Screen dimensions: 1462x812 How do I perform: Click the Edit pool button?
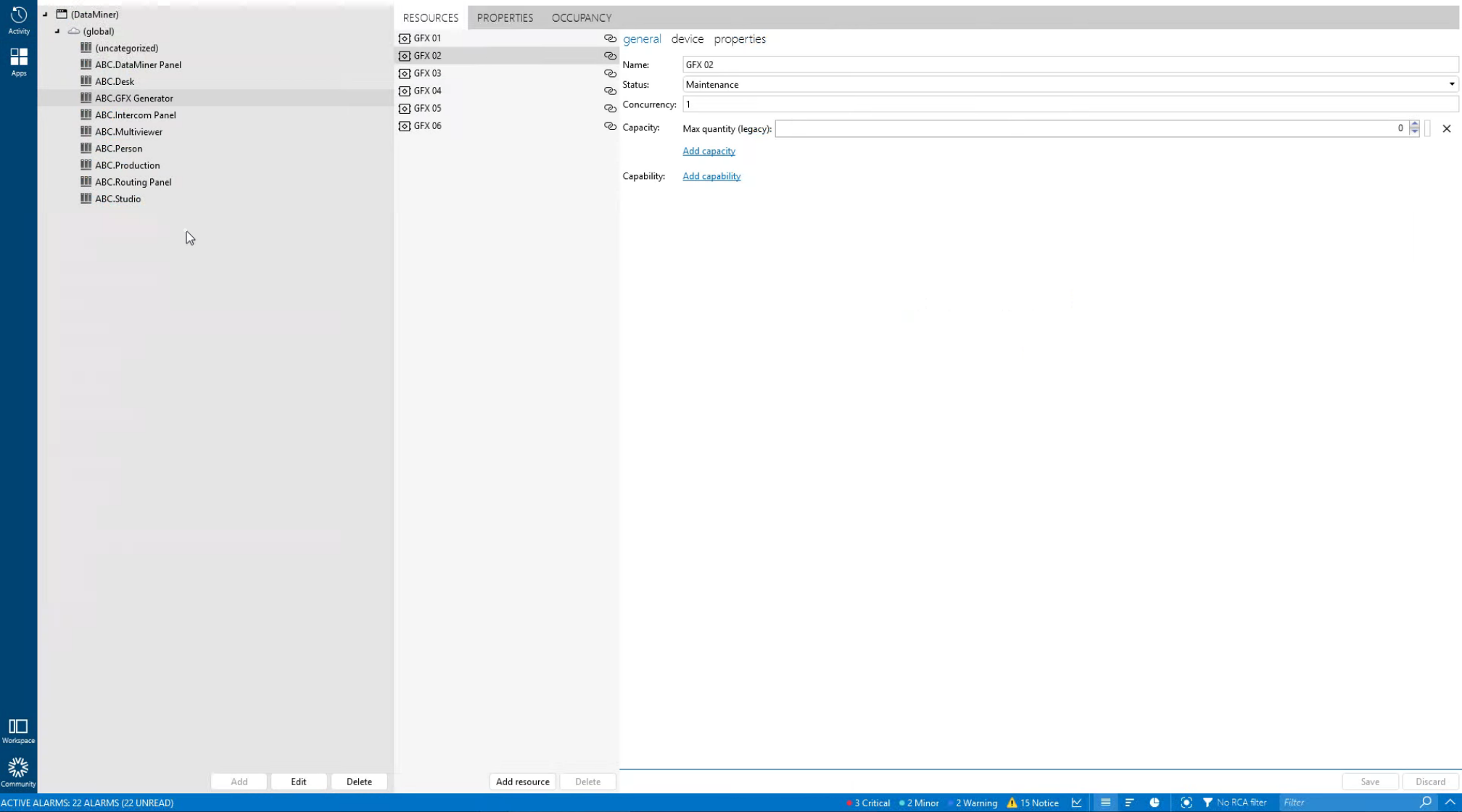tap(299, 782)
